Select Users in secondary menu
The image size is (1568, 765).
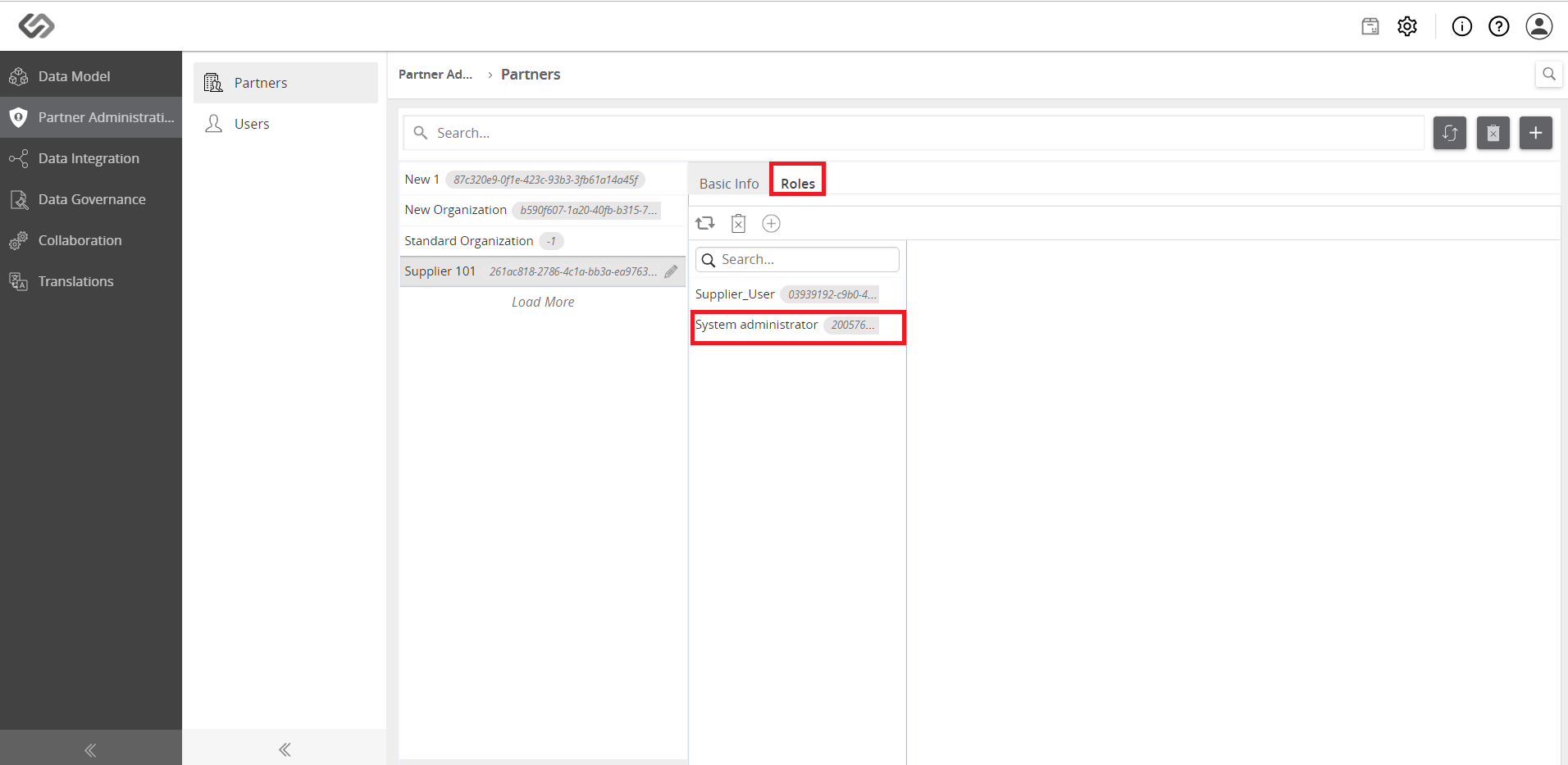pyautogui.click(x=285, y=124)
